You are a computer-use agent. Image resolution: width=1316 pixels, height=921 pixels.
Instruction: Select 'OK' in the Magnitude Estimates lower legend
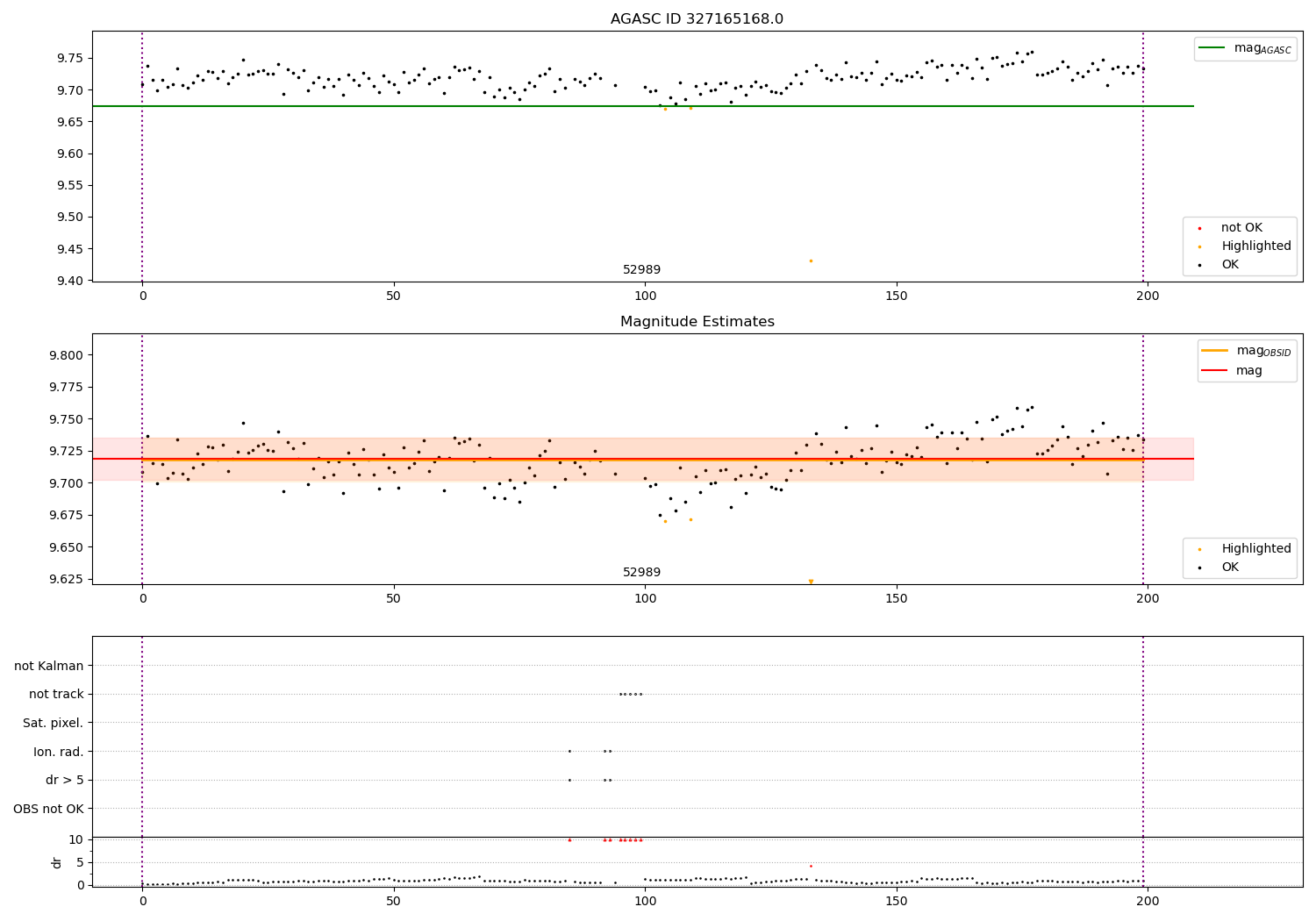[1230, 568]
